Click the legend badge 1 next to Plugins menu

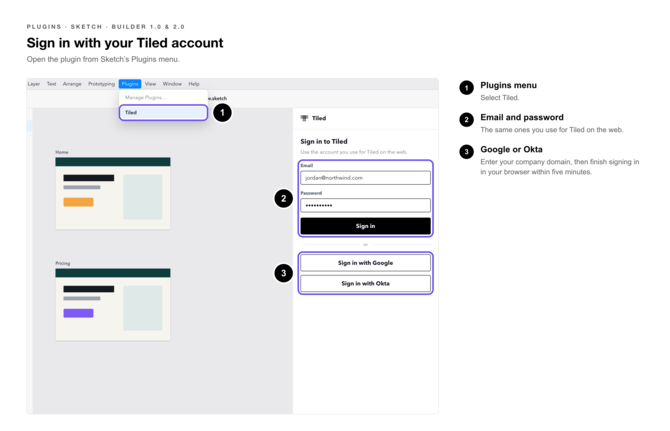point(467,88)
